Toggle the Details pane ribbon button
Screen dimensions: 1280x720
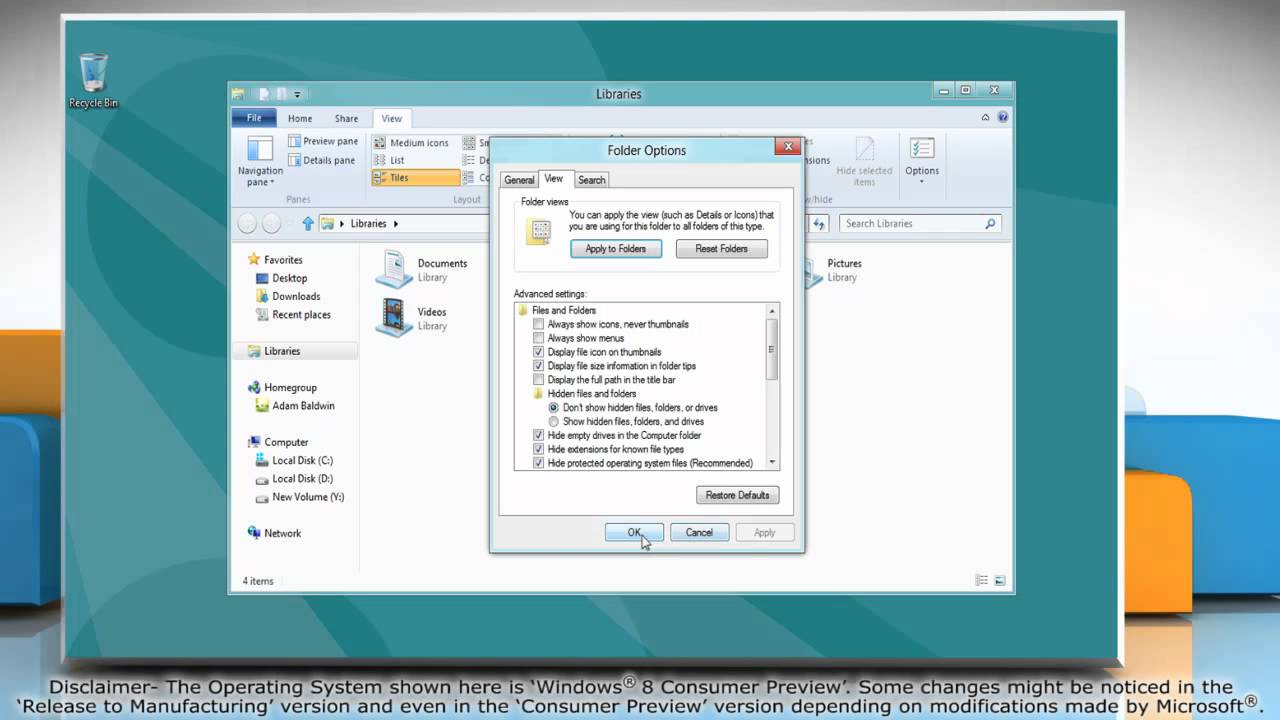[322, 160]
